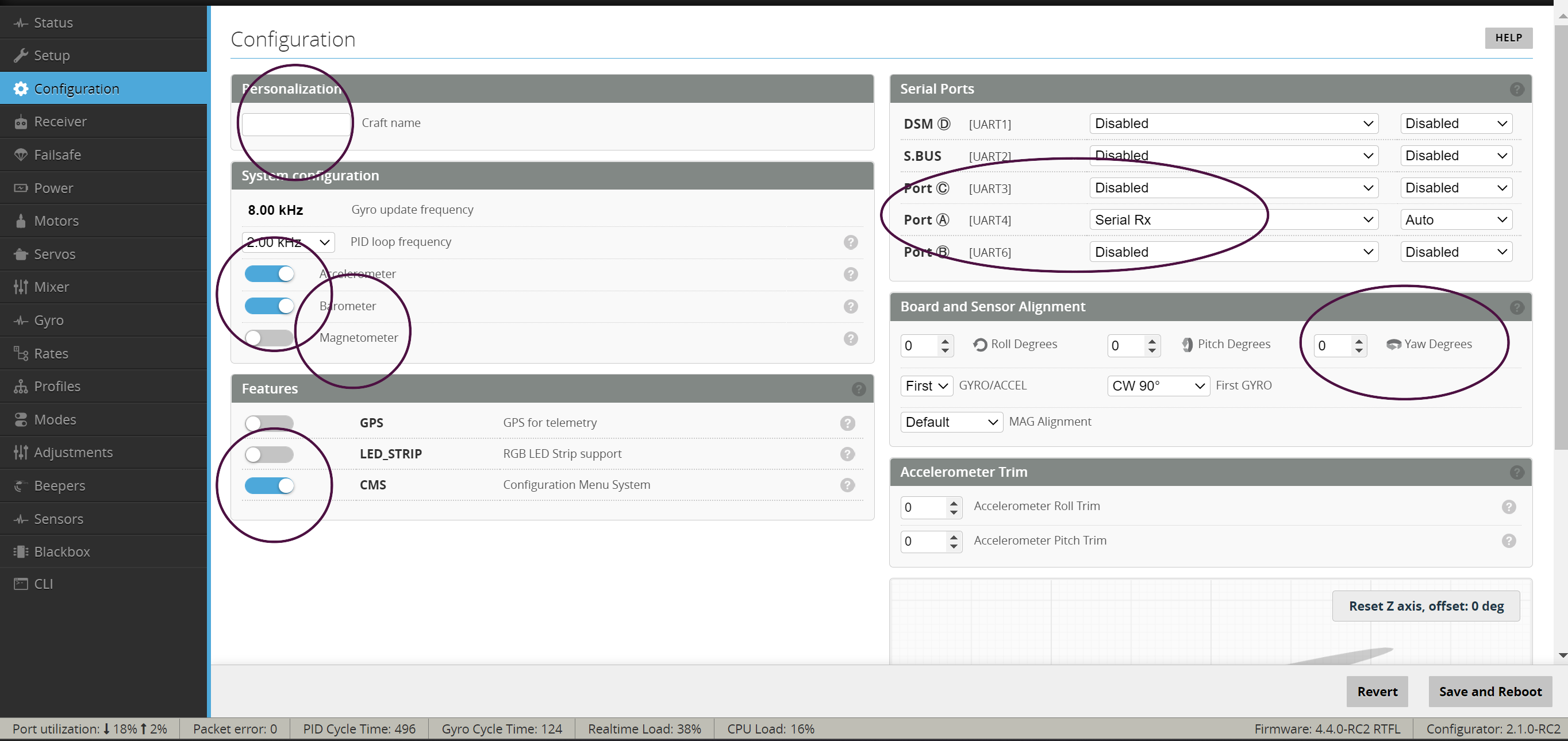Open the Receiver tab in sidebar
1568x741 pixels.
tap(60, 122)
